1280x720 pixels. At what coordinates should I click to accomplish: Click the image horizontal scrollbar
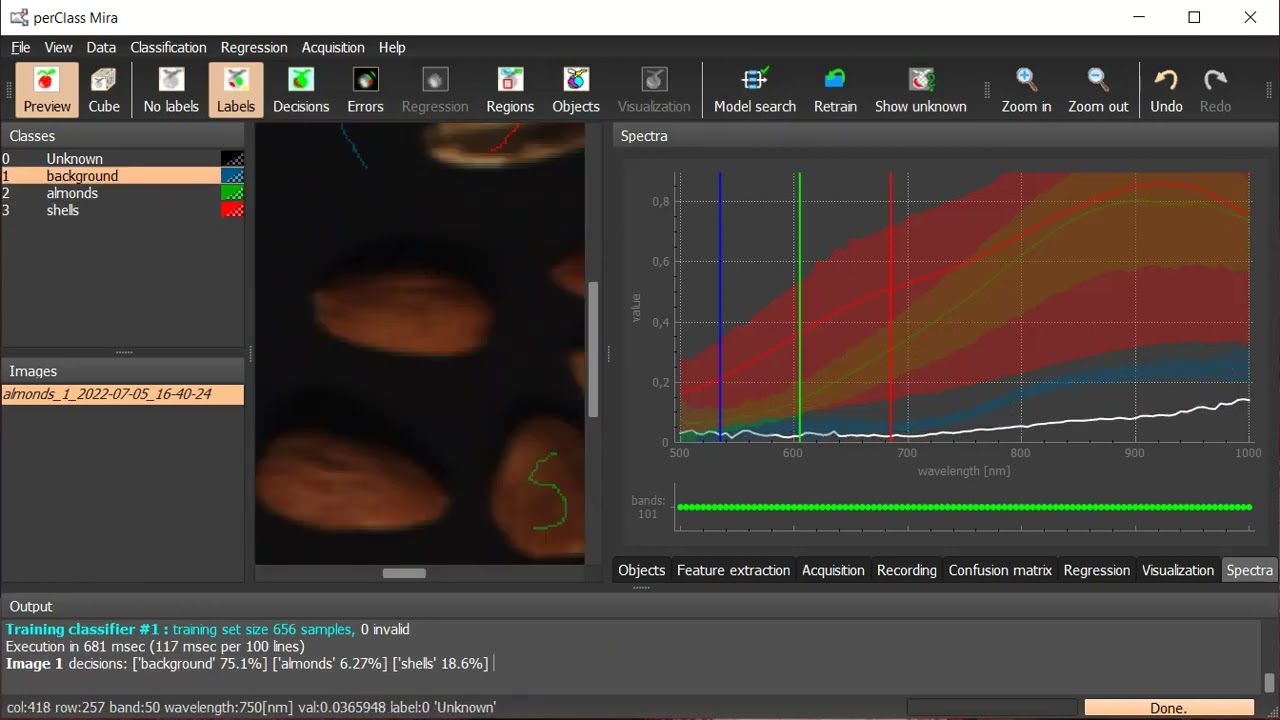coord(404,573)
